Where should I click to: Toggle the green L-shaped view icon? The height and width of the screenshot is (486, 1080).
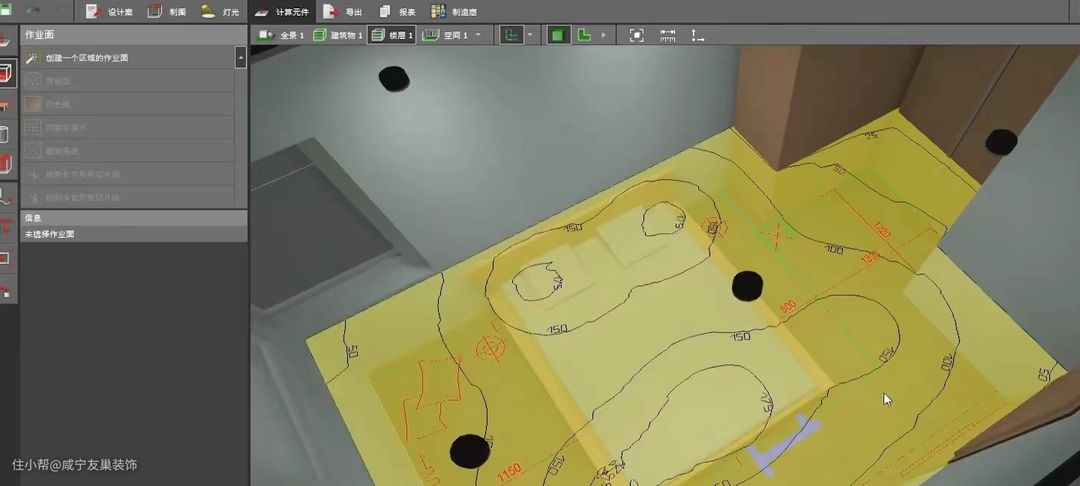[x=584, y=35]
